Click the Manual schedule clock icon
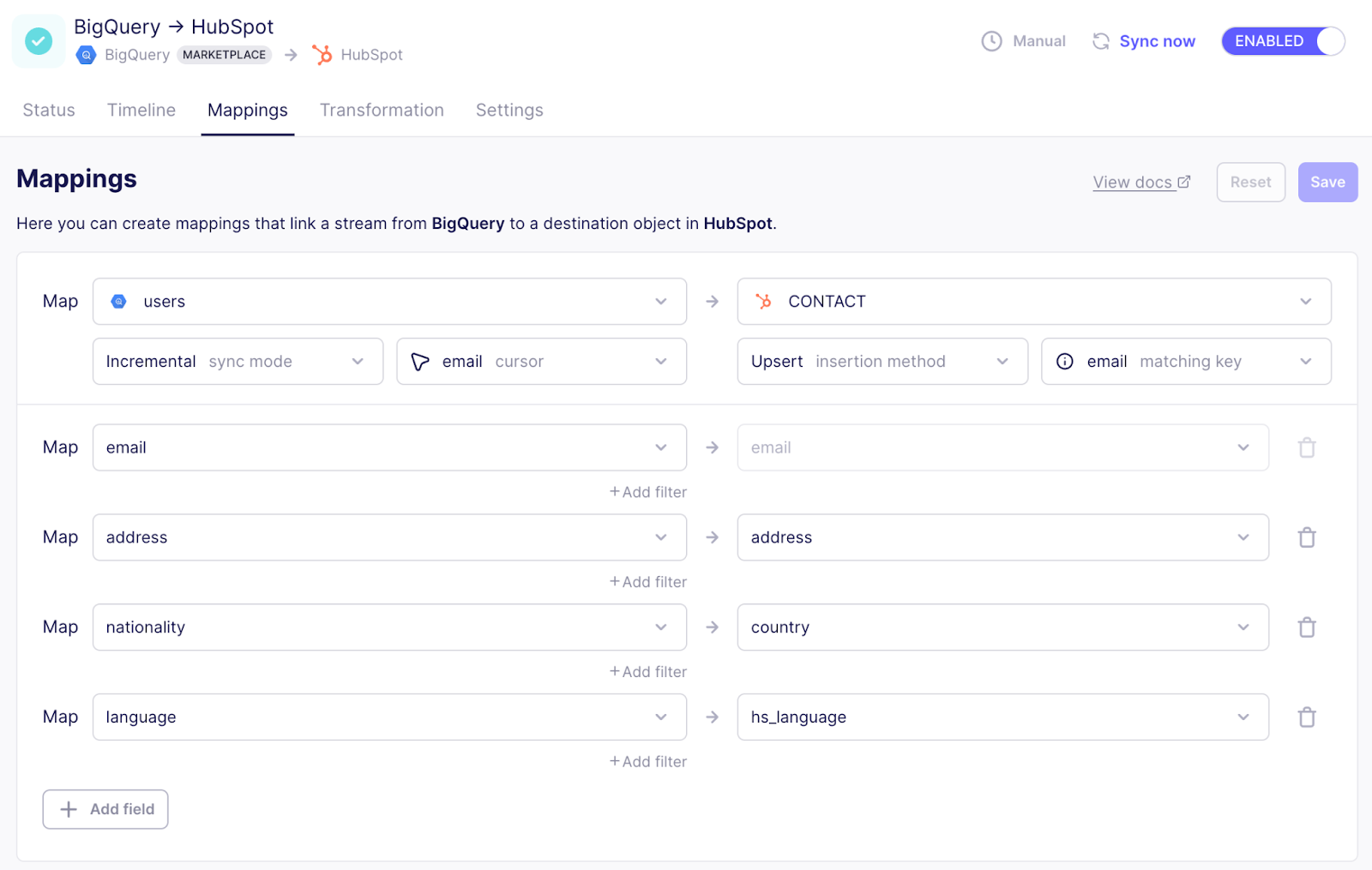This screenshot has width=1372, height=870. (x=991, y=41)
